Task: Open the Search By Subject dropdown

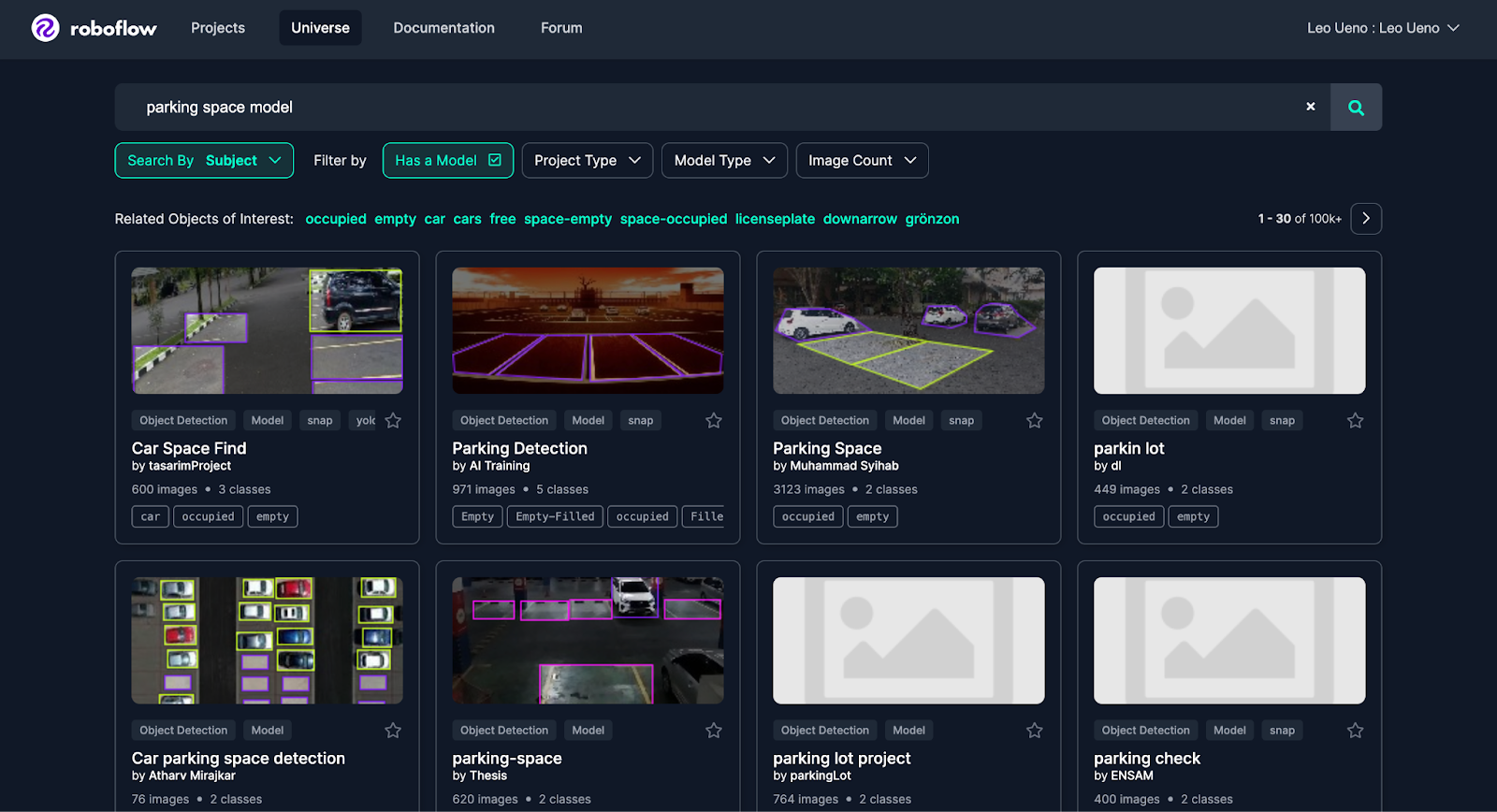Action: (204, 160)
